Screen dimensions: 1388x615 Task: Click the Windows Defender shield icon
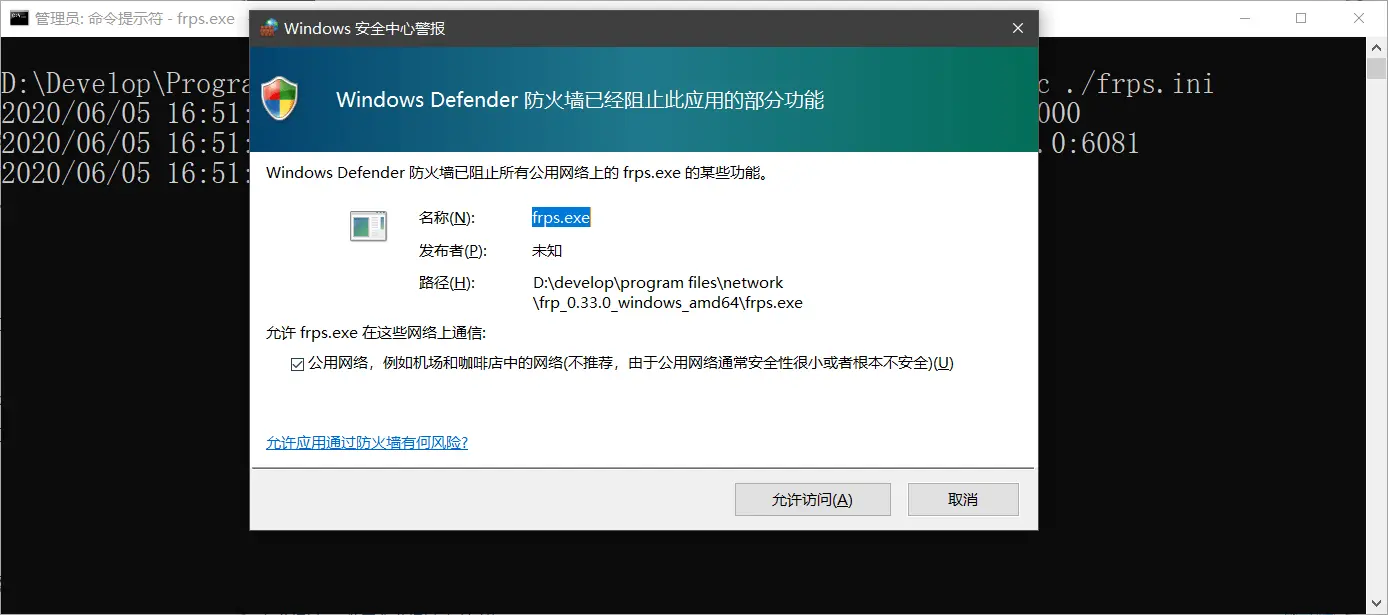click(280, 100)
